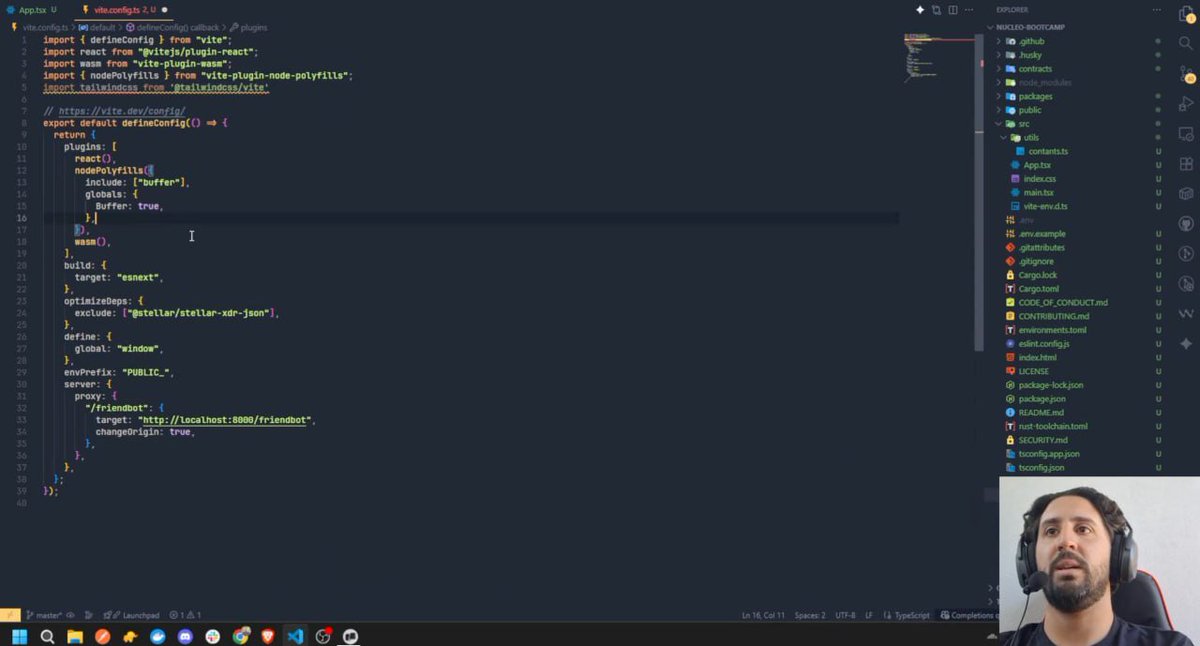Change the end-of-line sequence via LF
This screenshot has width=1200, height=646.
point(869,615)
